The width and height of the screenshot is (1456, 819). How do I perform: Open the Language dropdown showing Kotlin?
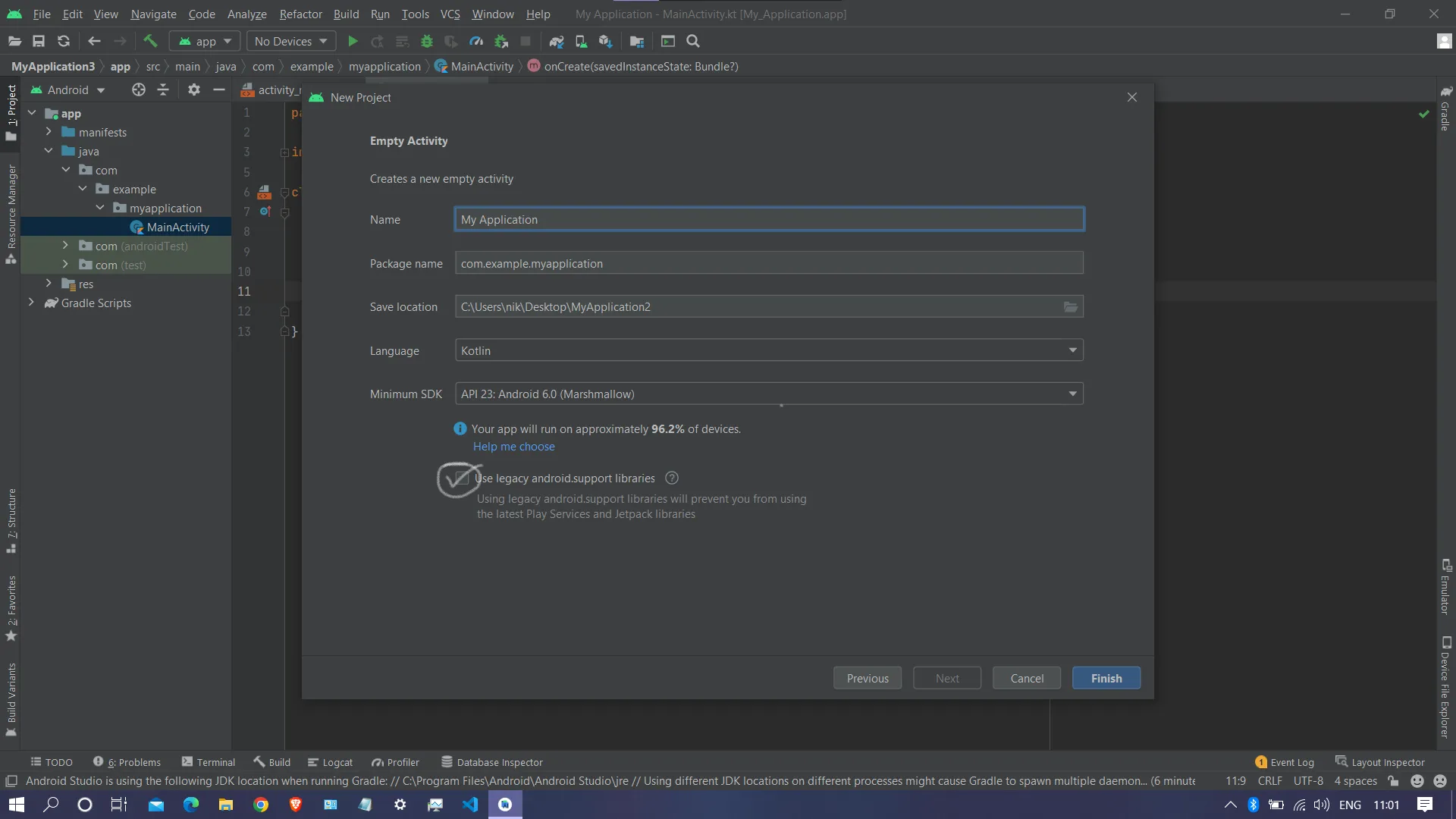[768, 350]
